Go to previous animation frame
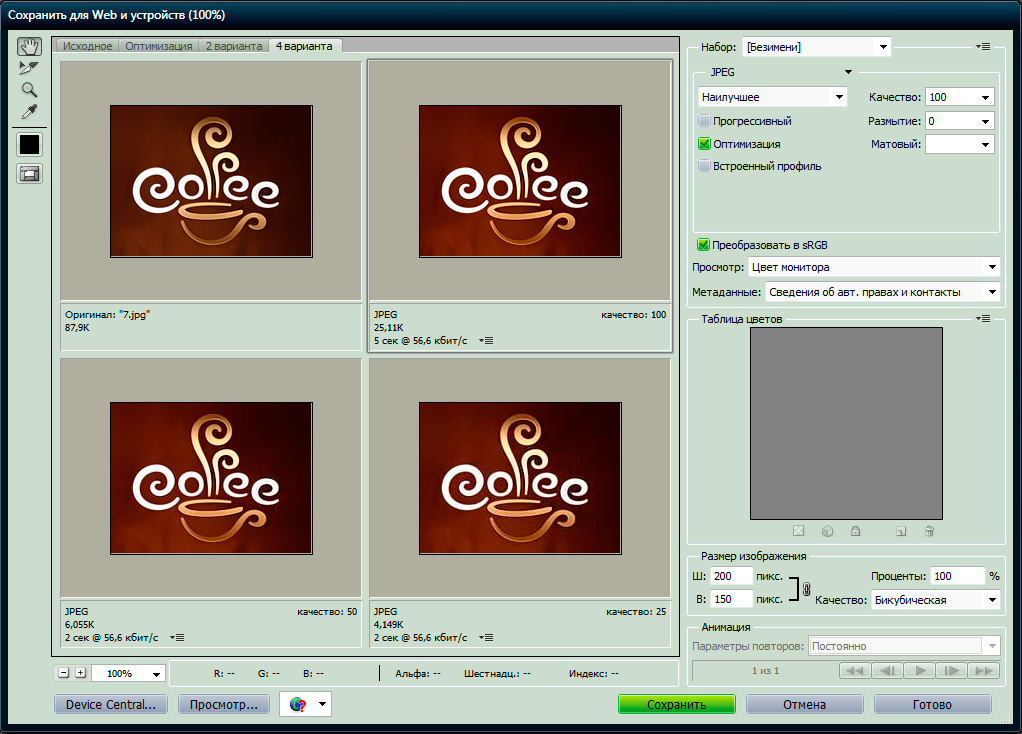Screen dimensions: 1022x734 pyautogui.click(x=887, y=671)
